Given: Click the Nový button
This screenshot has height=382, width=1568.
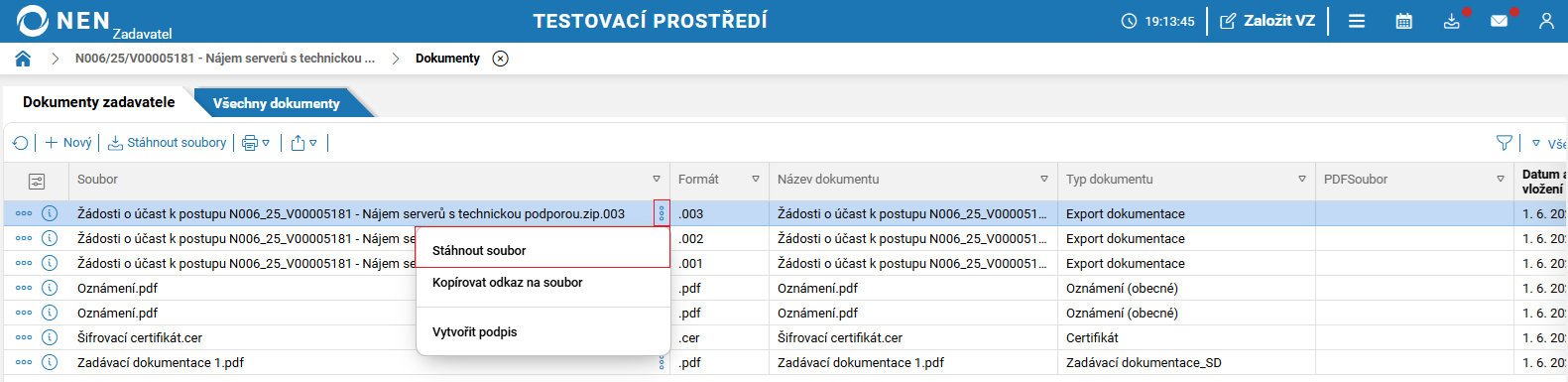Looking at the screenshot, I should pyautogui.click(x=68, y=143).
